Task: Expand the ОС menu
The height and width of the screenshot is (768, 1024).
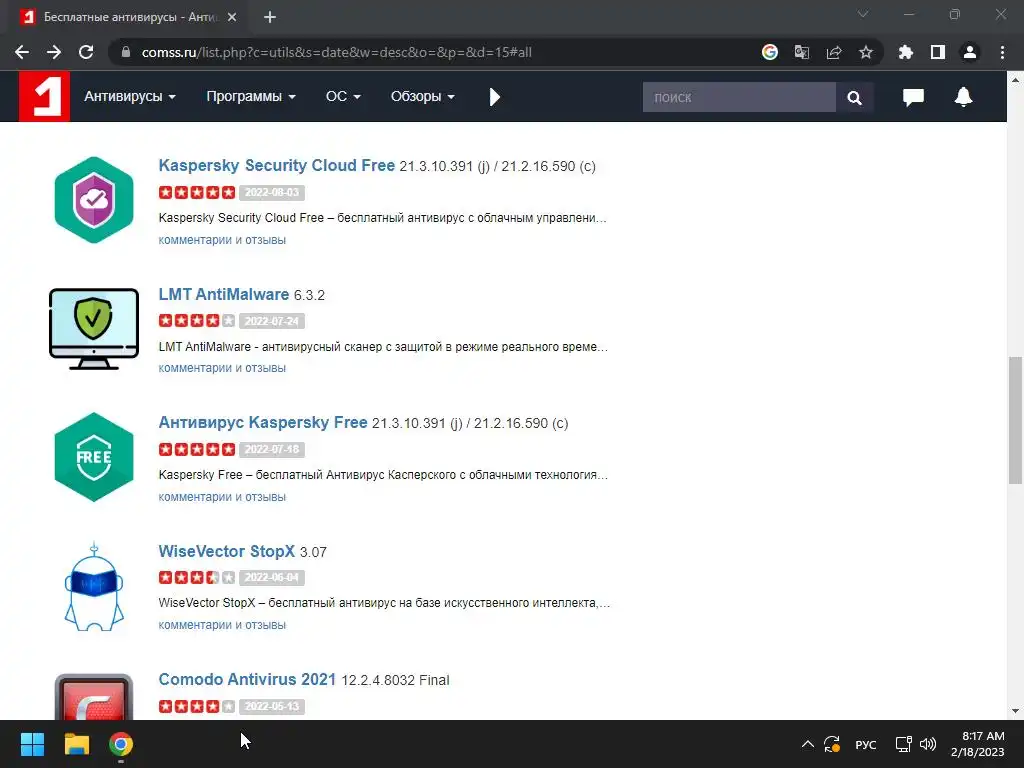Action: click(x=343, y=97)
